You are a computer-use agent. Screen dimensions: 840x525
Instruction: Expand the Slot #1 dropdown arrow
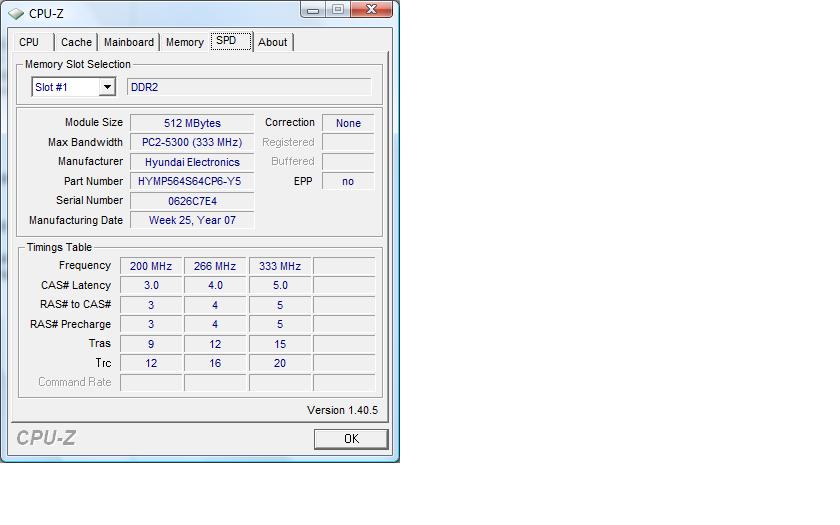tap(107, 87)
